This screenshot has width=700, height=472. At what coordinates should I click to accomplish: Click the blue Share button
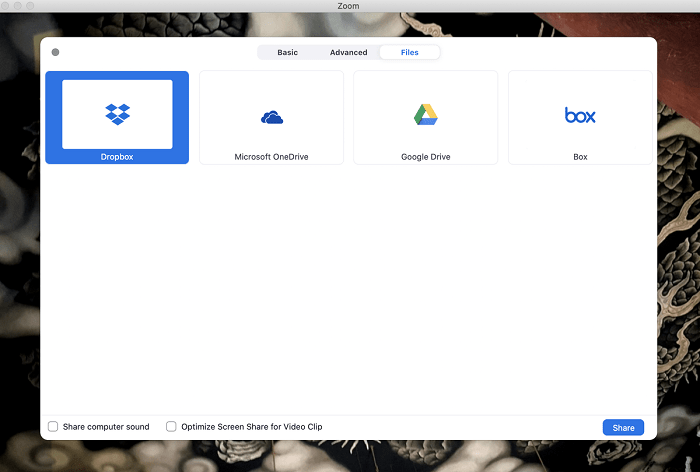coord(623,427)
